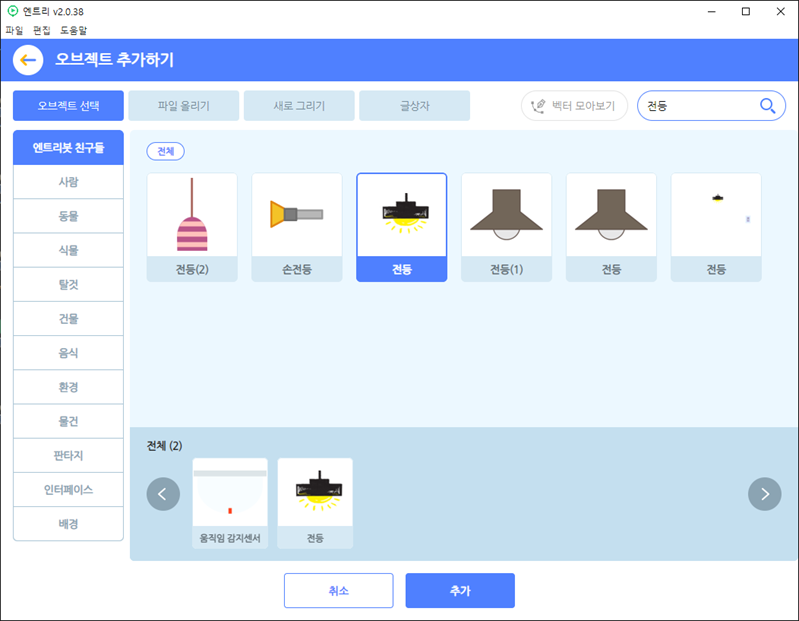The image size is (799, 621).
Task: Minimize the Entry window
Action: [712, 11]
